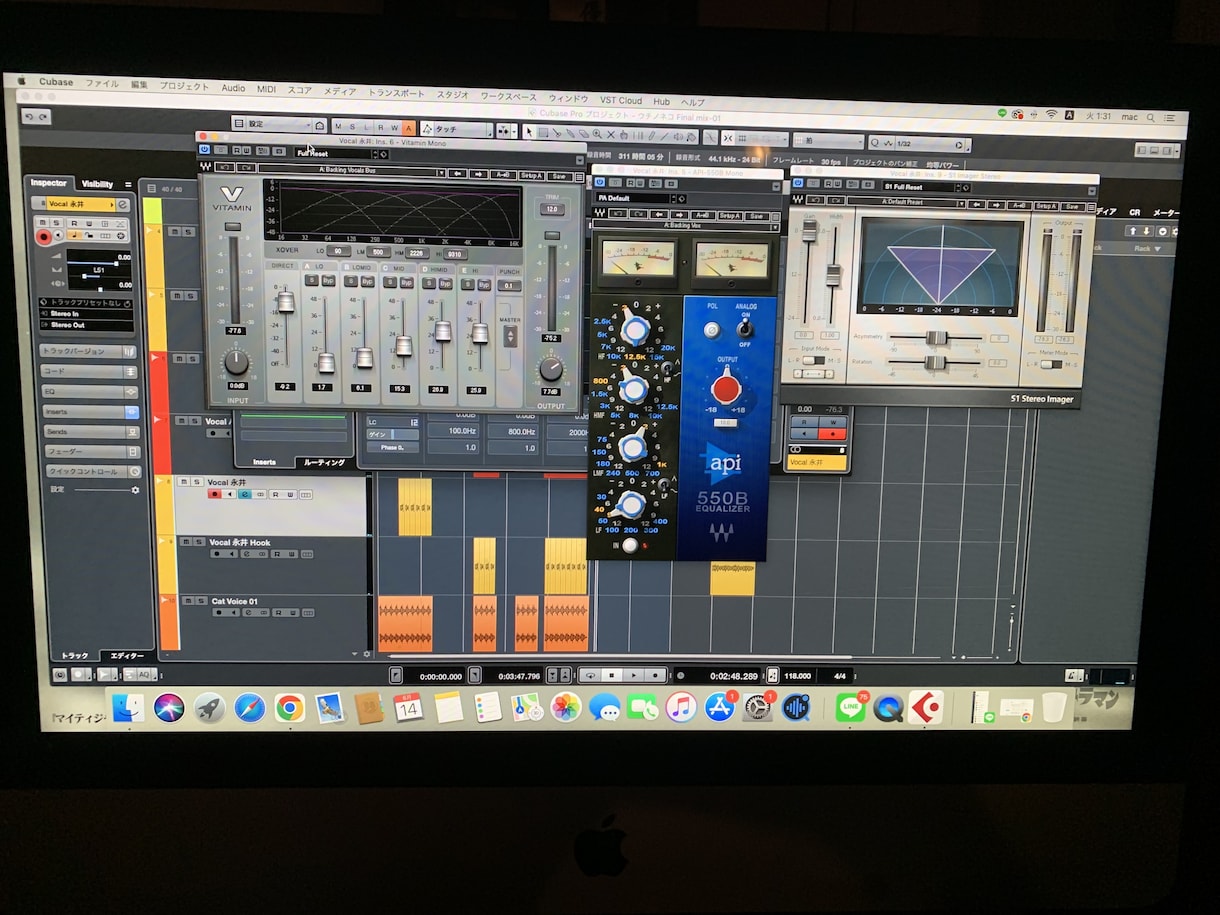Open the Photos app in the Dock
This screenshot has width=1220, height=915.
[x=566, y=708]
